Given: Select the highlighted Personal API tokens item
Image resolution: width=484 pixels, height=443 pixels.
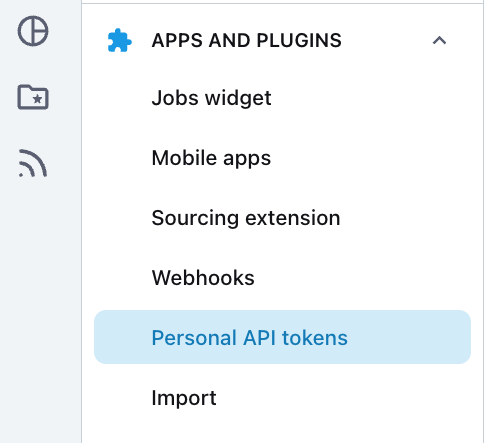Looking at the screenshot, I should 282,337.
